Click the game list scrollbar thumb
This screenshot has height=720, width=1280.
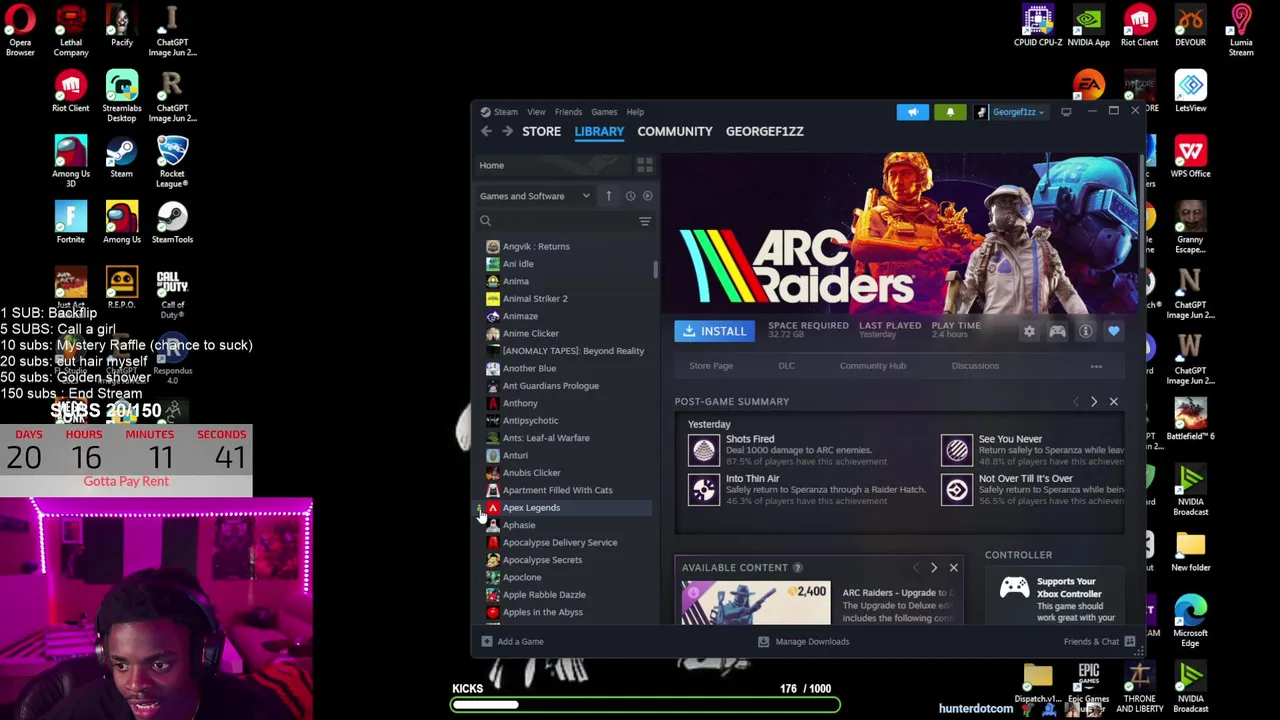pos(656,270)
